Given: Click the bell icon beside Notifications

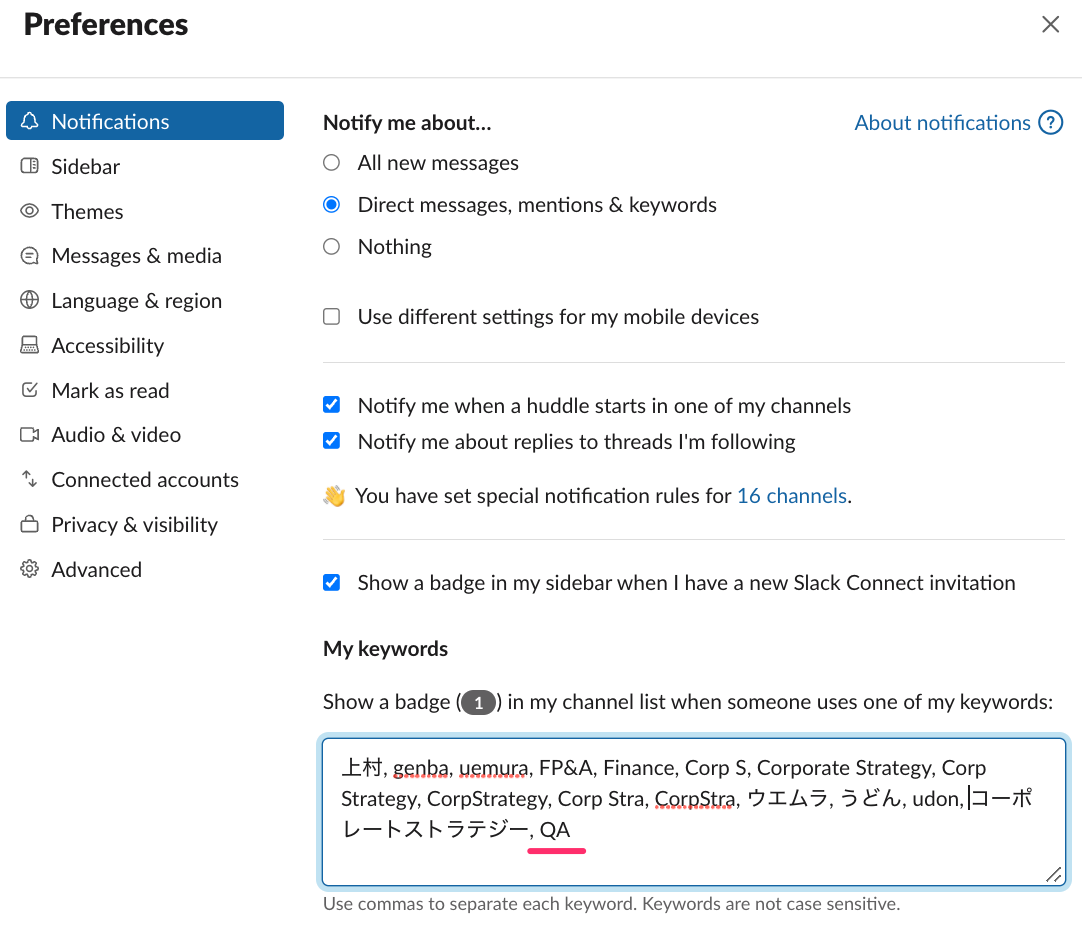Looking at the screenshot, I should coord(30,122).
